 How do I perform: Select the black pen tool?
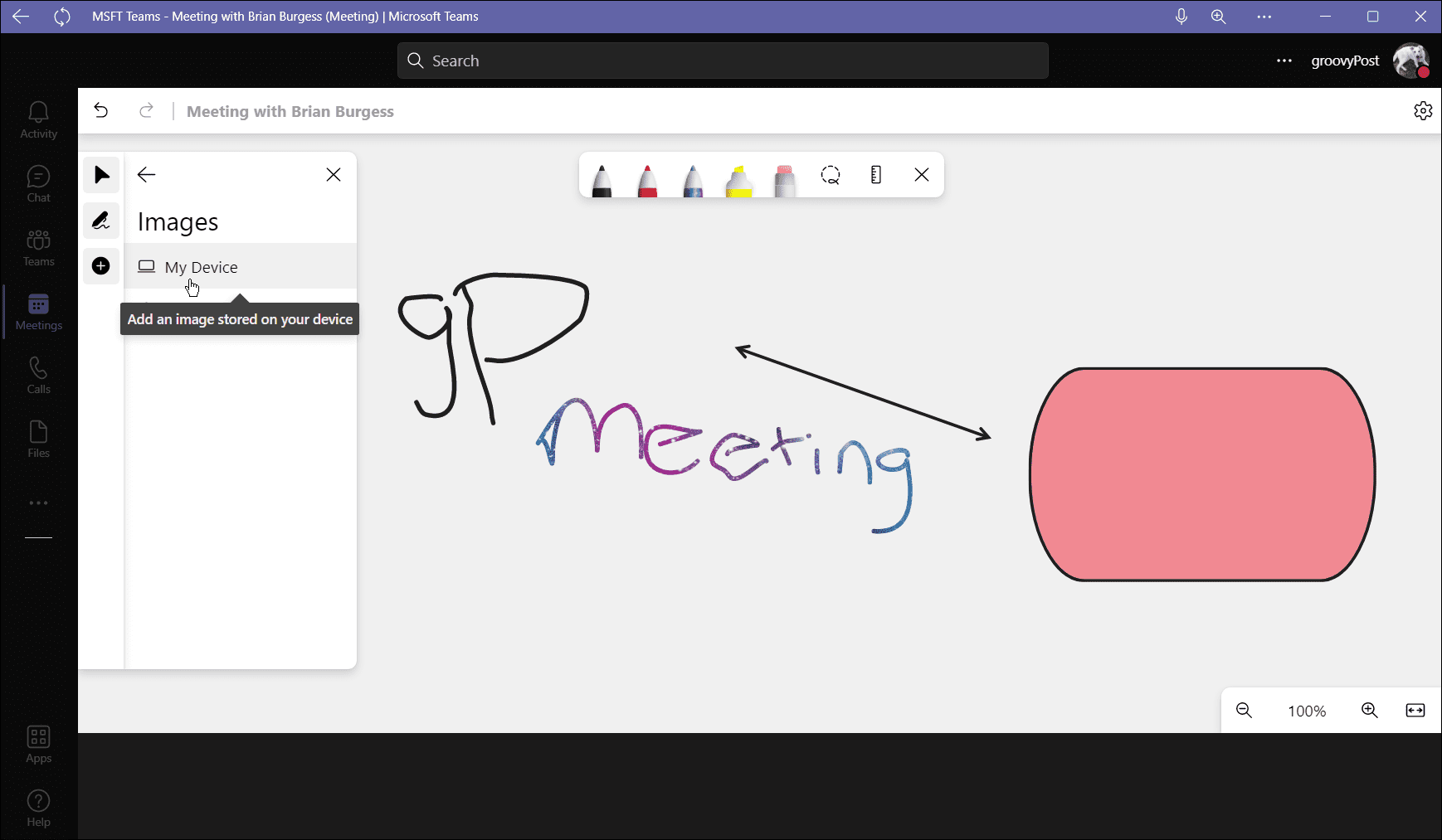(x=602, y=178)
